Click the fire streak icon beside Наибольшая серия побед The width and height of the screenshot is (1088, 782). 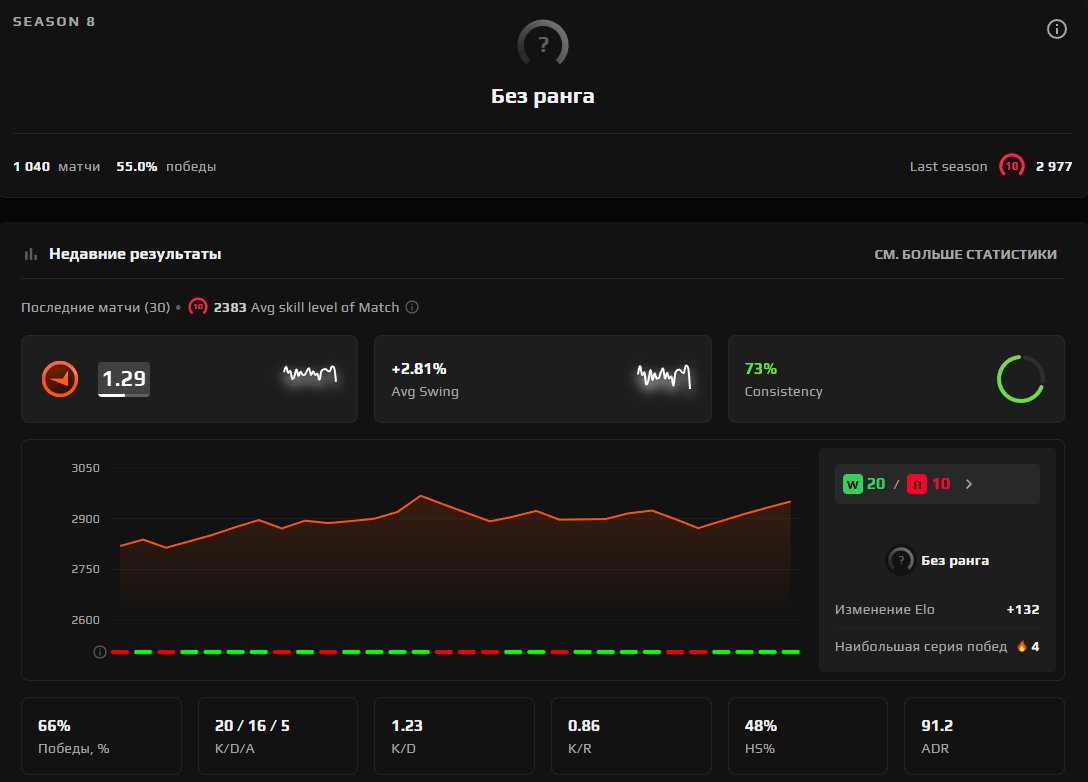(x=1022, y=646)
